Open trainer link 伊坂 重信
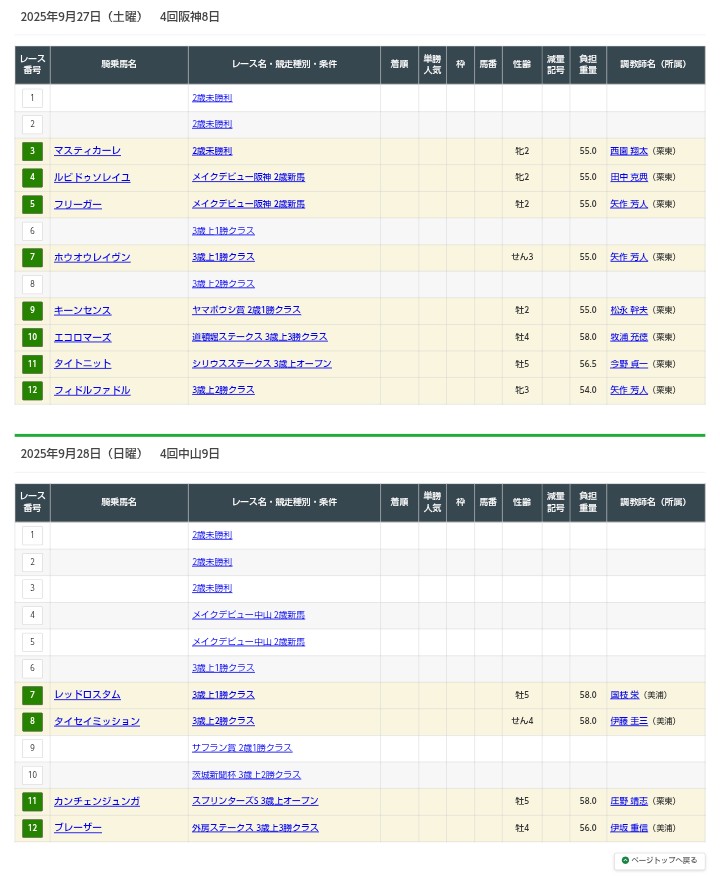 [x=629, y=828]
